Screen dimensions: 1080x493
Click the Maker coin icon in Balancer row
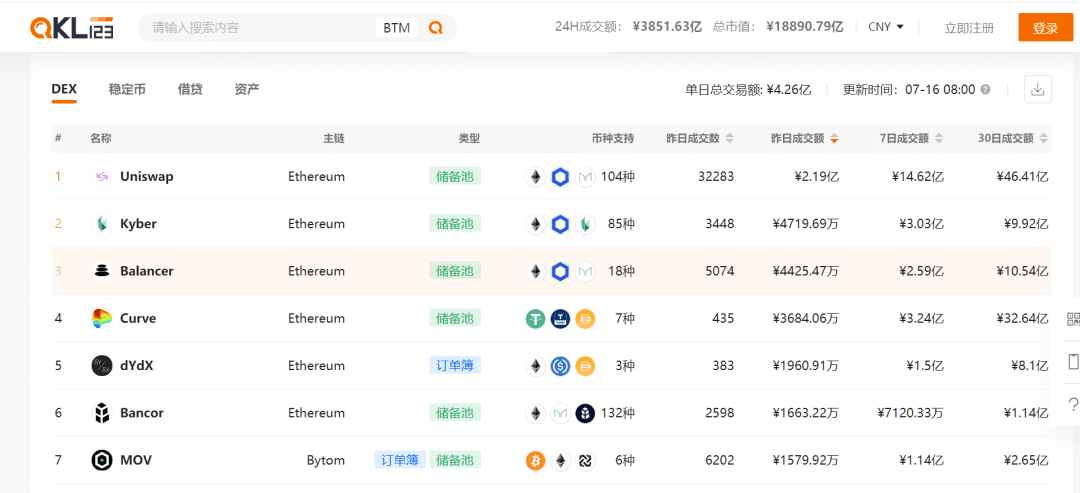(x=585, y=271)
